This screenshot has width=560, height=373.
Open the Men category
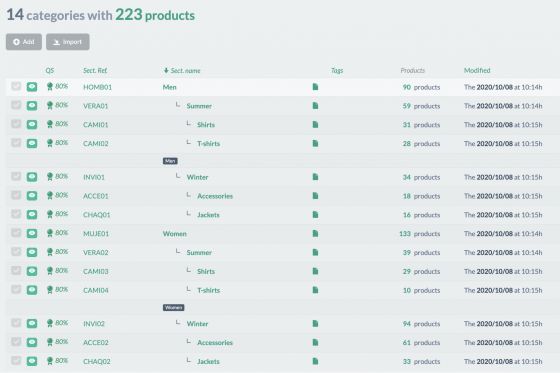tap(170, 87)
